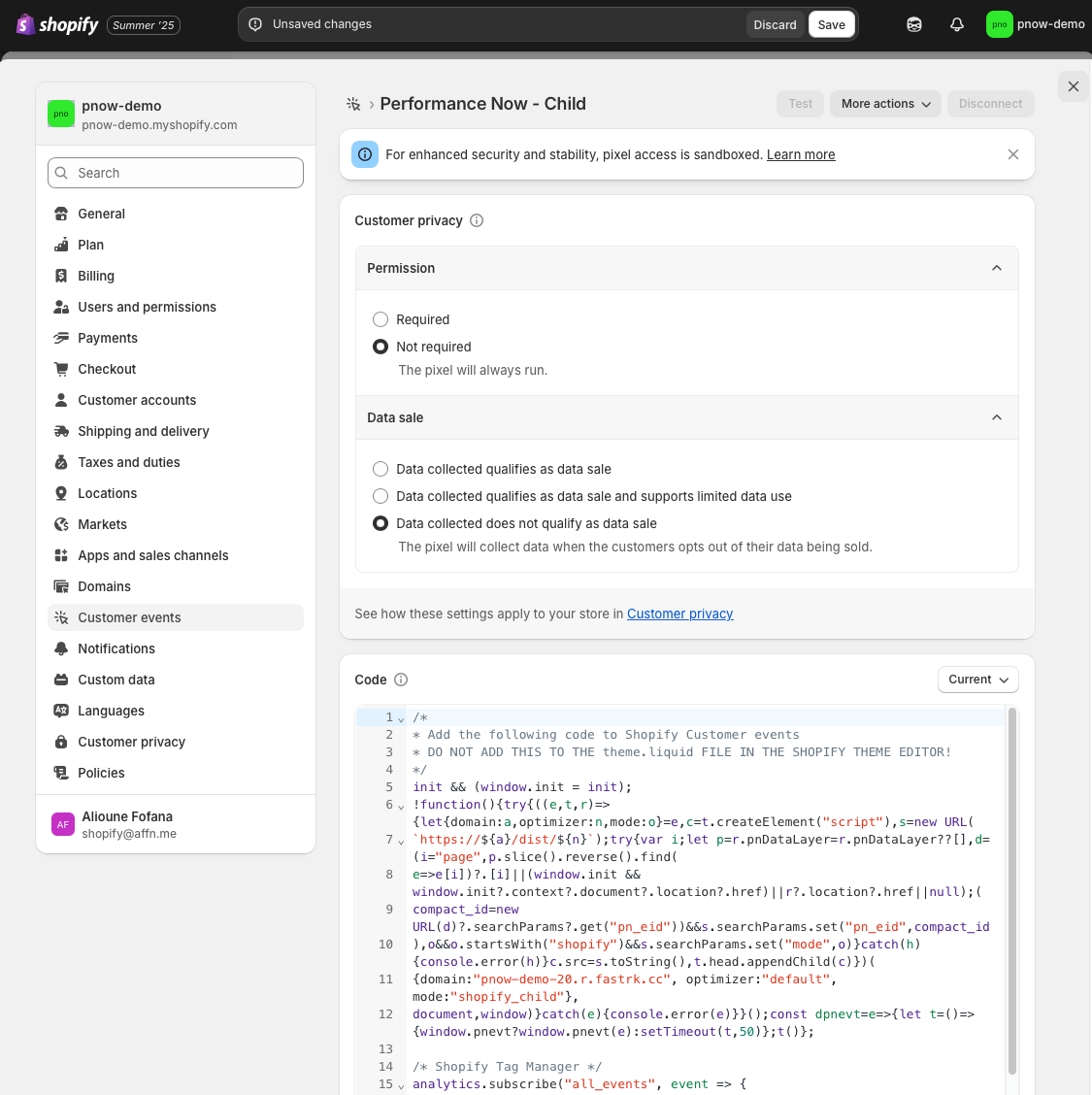This screenshot has width=1092, height=1095.
Task: Open the Customer privacy link below settings
Action: 680,614
